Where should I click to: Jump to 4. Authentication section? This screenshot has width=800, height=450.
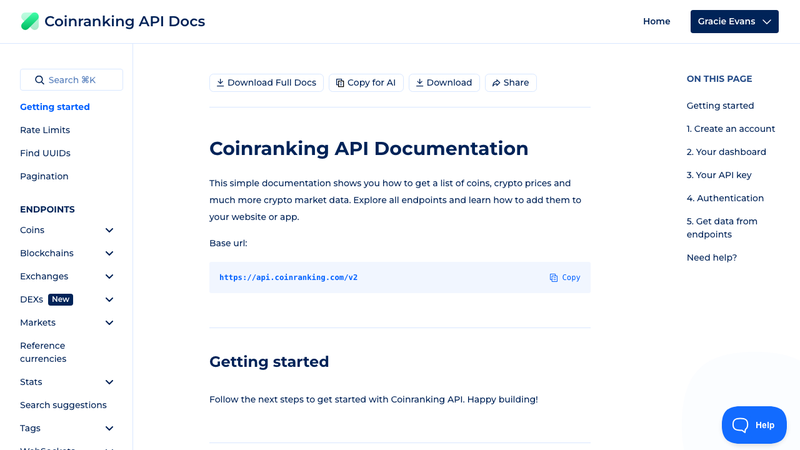725,198
